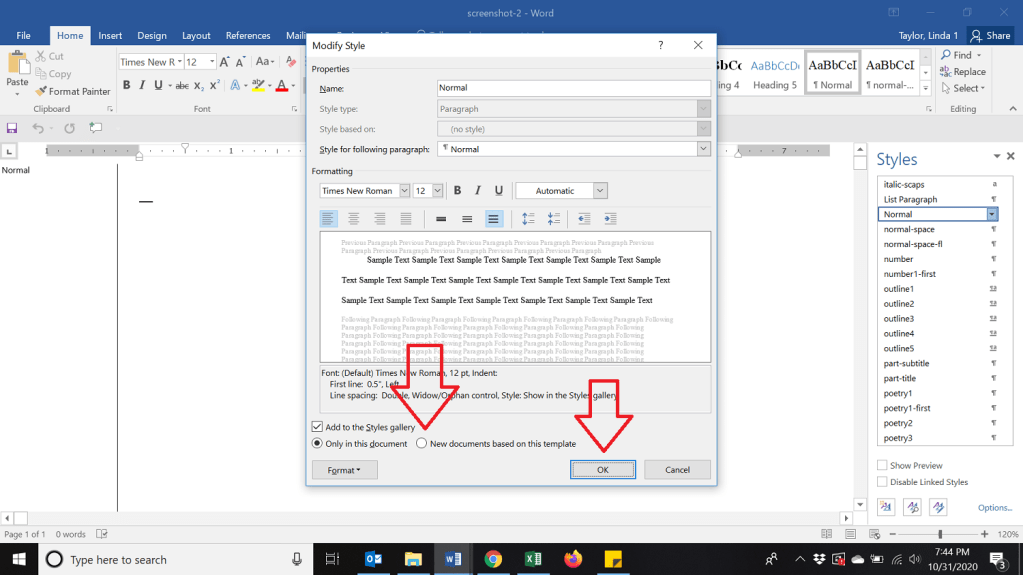This screenshot has height=575, width=1023.
Task: Uncheck Add to the Styles gallery
Action: tap(318, 427)
